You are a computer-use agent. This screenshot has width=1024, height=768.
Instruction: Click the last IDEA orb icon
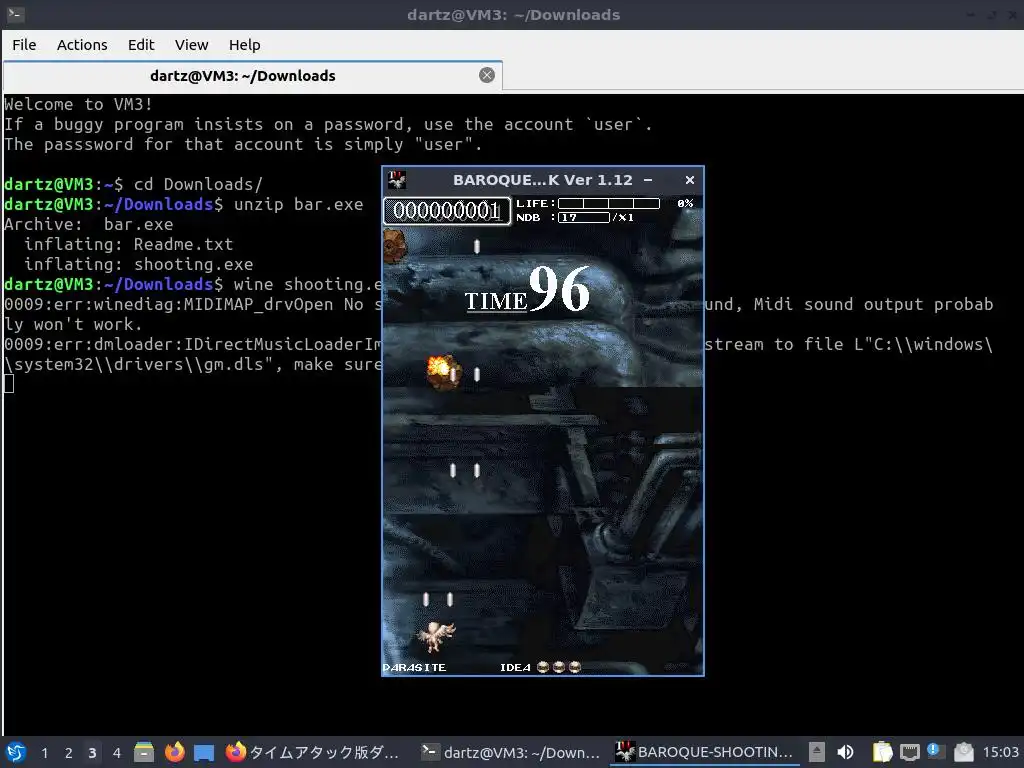click(575, 667)
